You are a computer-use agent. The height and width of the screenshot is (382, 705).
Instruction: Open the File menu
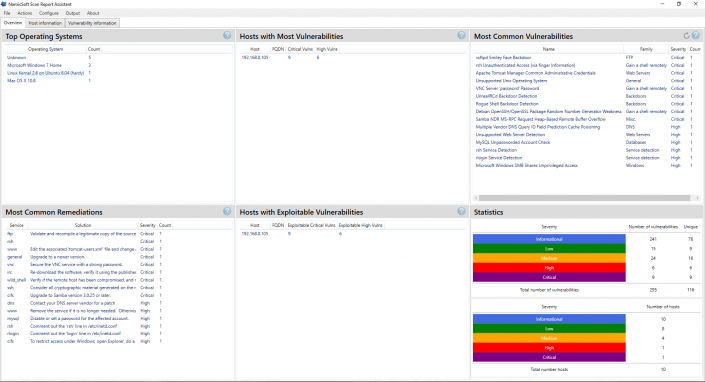[x=7, y=13]
